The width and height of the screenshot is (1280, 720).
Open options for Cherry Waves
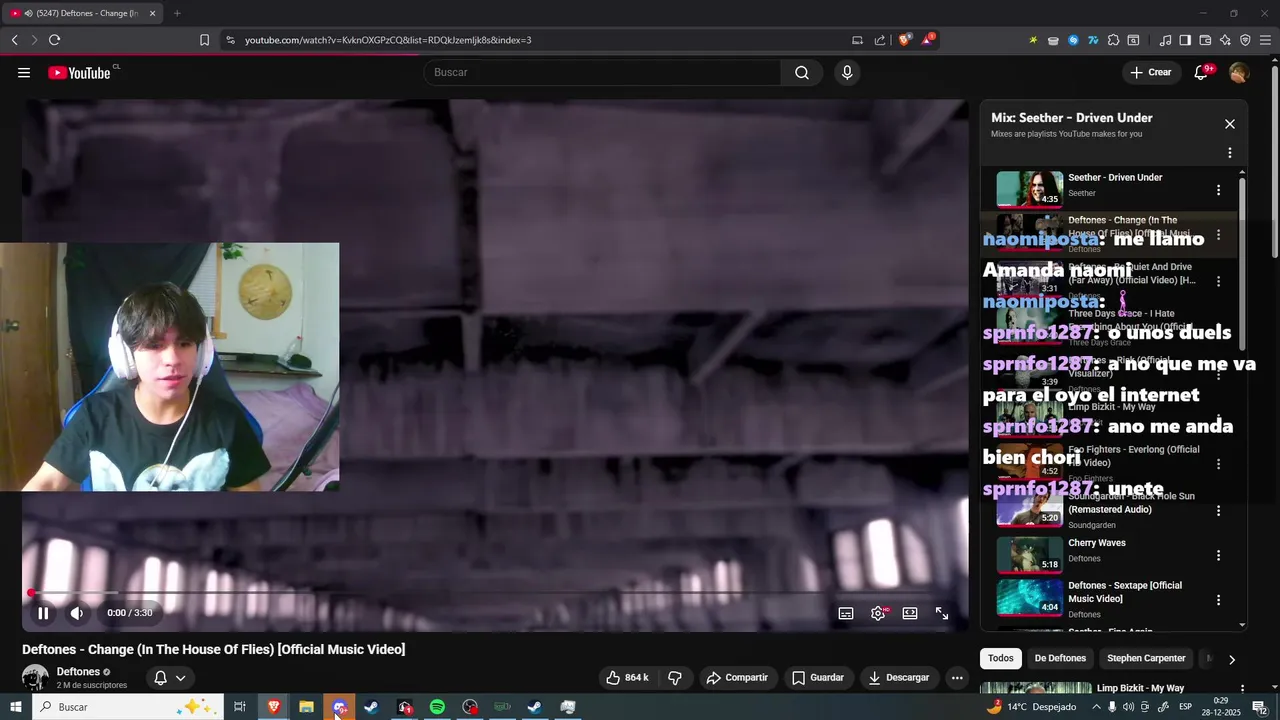1218,555
